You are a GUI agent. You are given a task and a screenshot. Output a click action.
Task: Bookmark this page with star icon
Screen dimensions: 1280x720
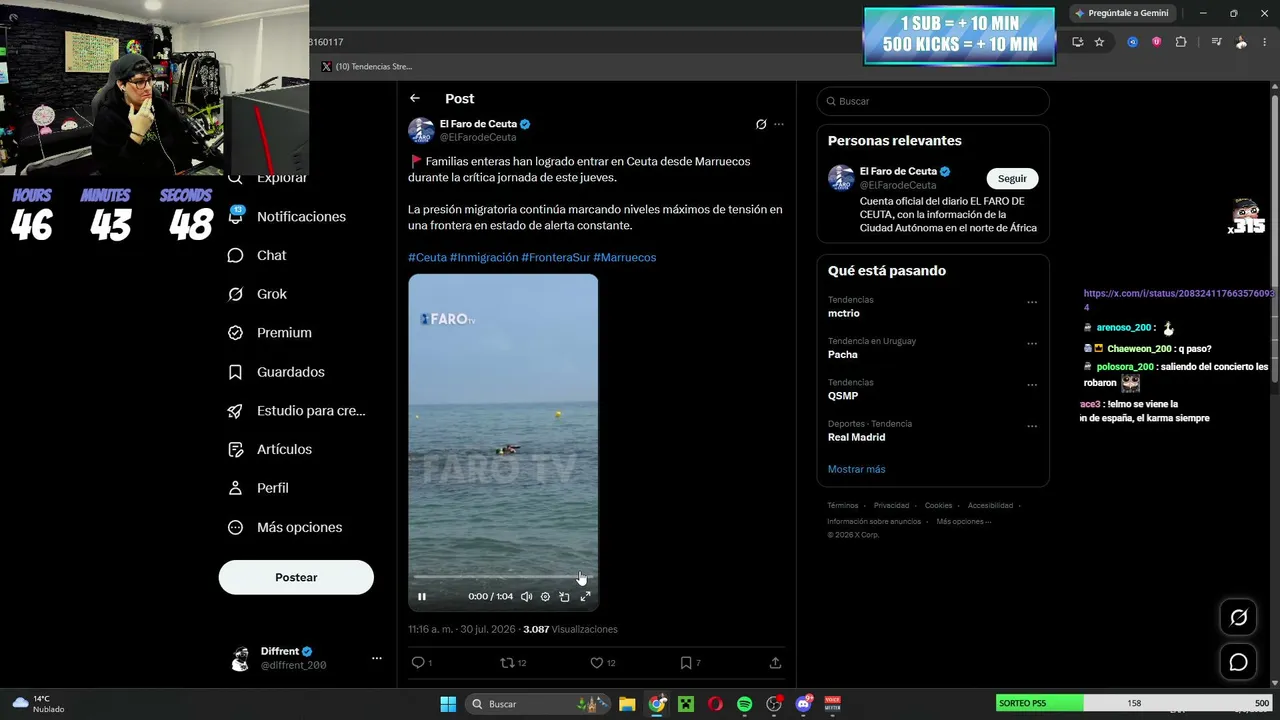[1099, 42]
